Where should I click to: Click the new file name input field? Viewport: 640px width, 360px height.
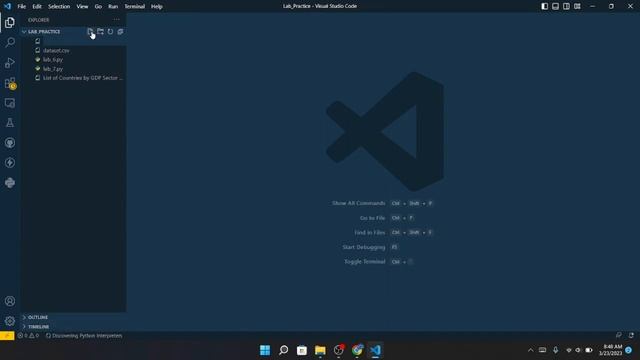click(84, 41)
